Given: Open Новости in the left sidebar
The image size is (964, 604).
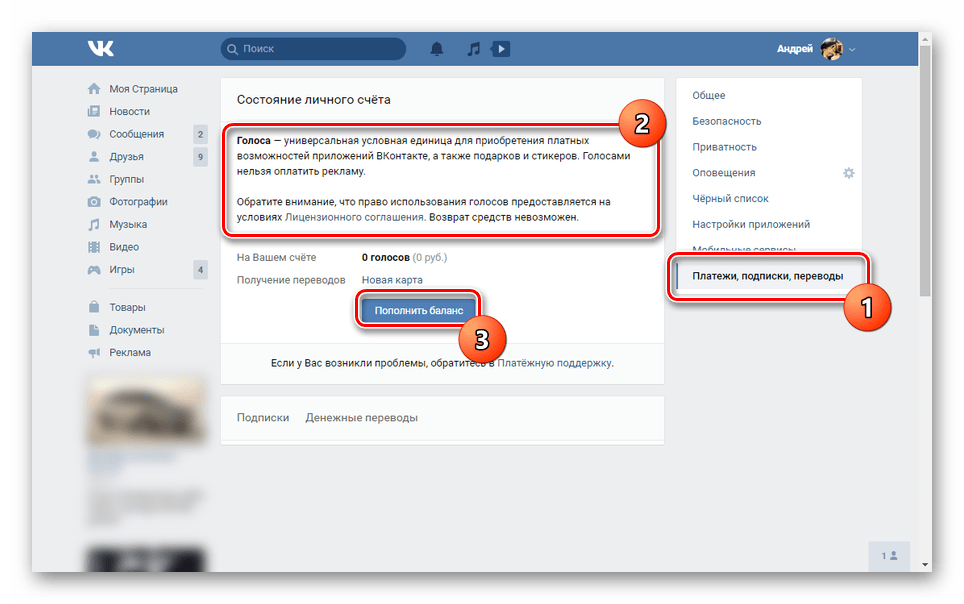Looking at the screenshot, I should click(129, 111).
